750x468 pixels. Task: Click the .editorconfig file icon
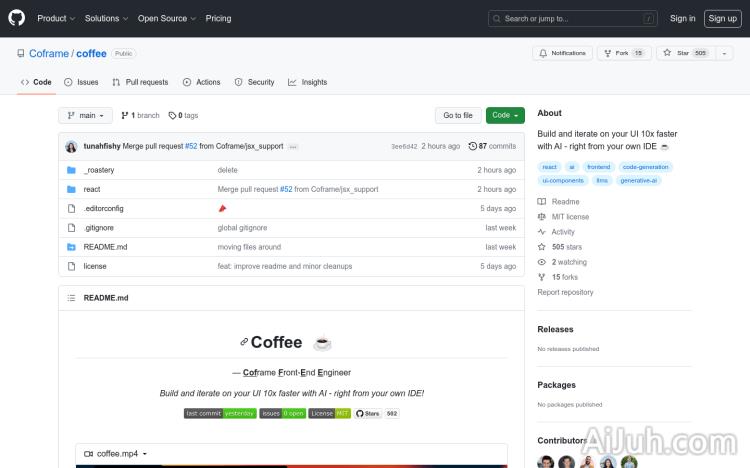pos(71,208)
